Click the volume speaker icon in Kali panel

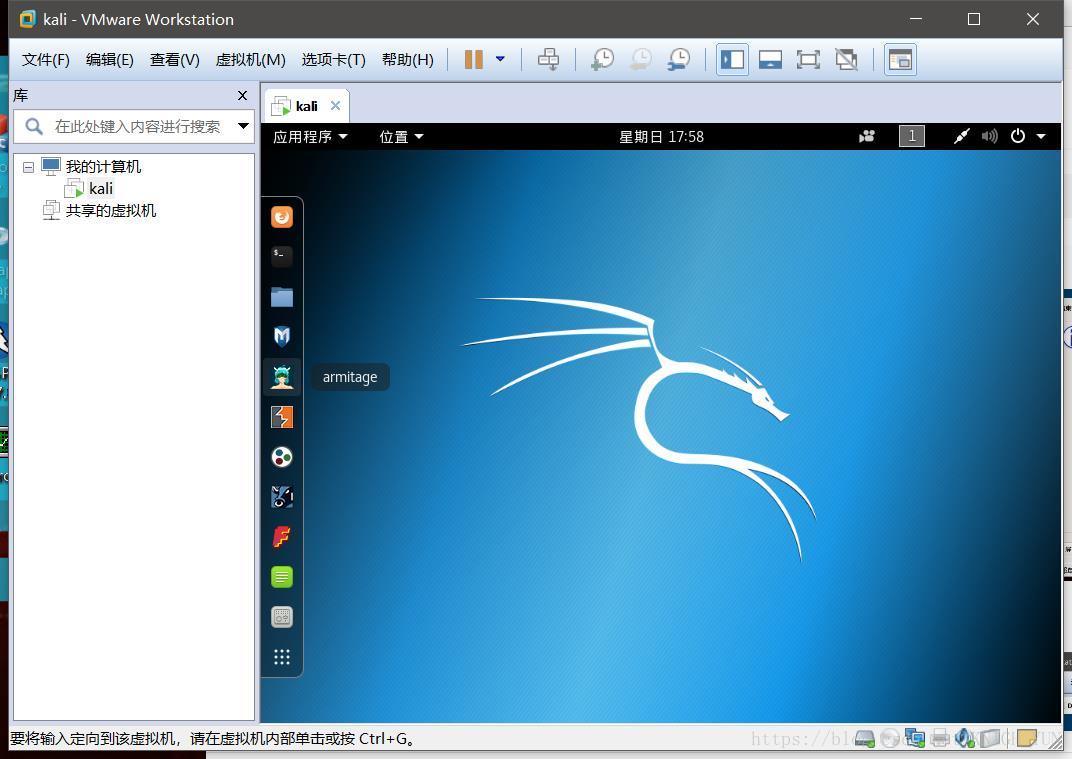click(x=989, y=136)
